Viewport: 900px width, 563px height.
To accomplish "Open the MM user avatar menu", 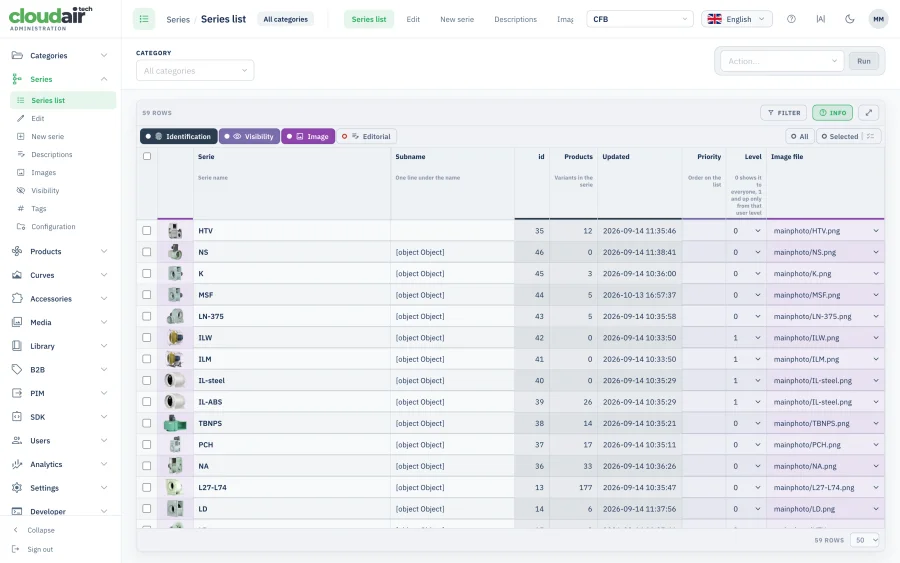I will tap(878, 19).
